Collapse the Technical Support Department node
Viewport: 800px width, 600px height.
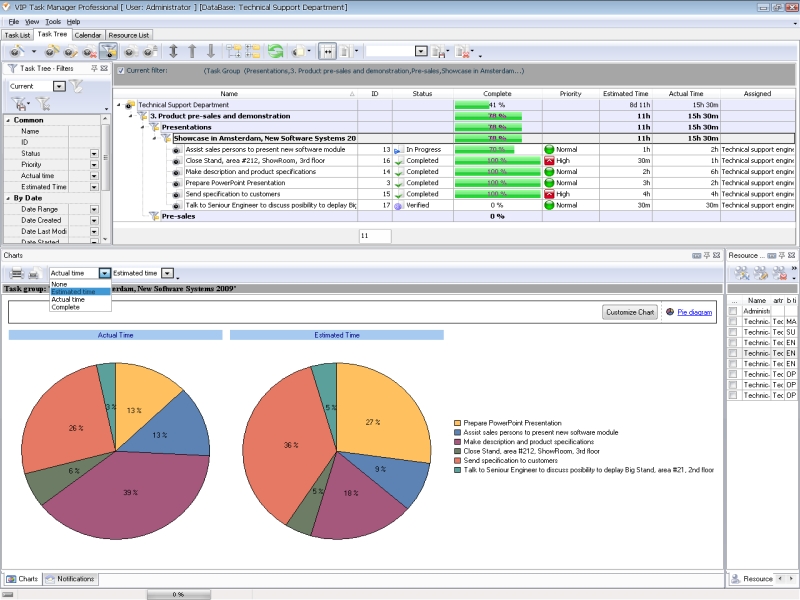click(119, 105)
